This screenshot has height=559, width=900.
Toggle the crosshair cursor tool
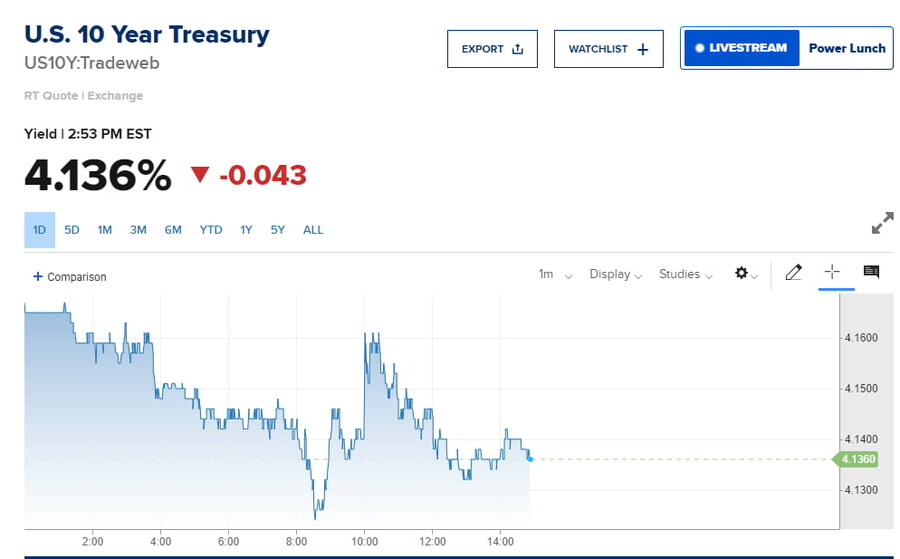832,272
